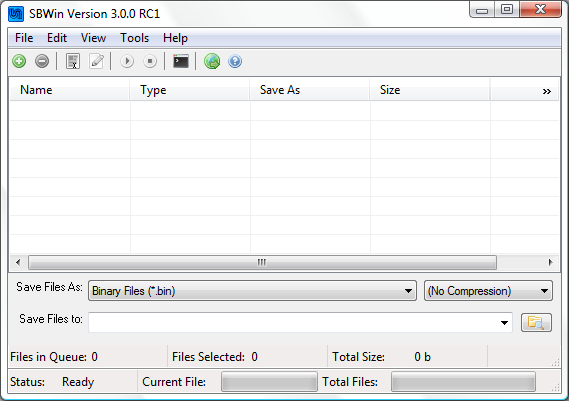
Task: Click the scrollbar left arrow
Action: pos(18,262)
